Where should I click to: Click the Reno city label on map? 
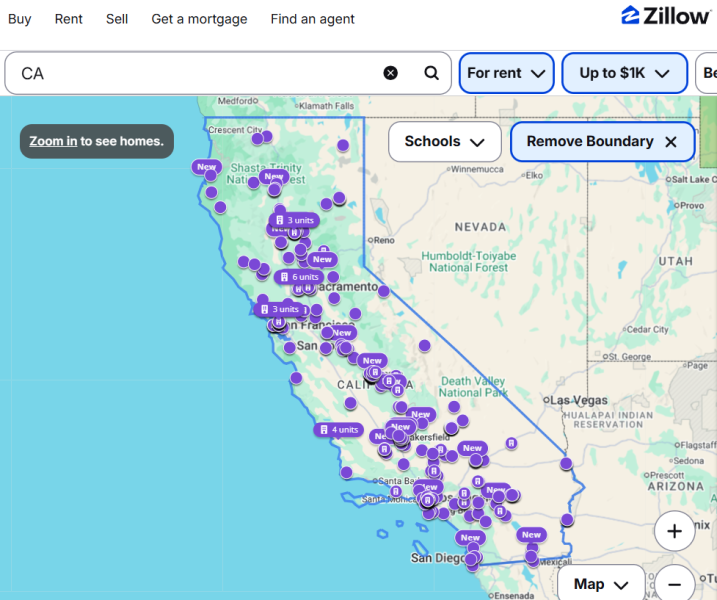(x=384, y=241)
